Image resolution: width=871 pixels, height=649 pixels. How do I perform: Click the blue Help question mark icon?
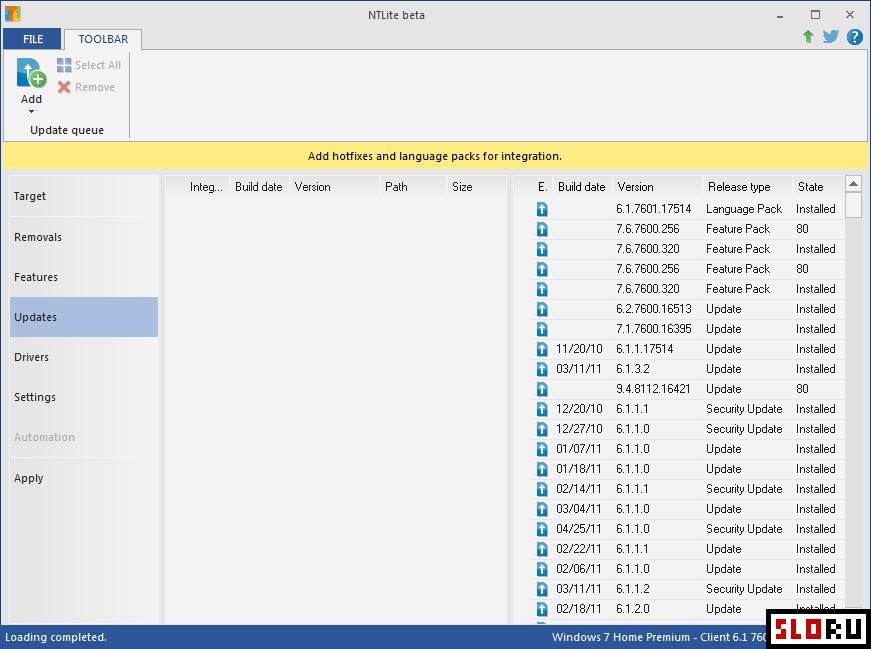pyautogui.click(x=854, y=37)
